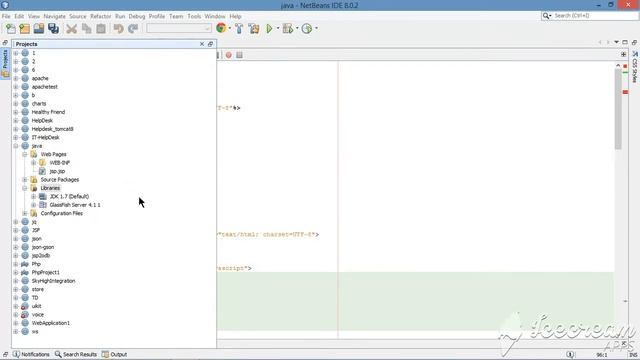Viewport: 640px width, 360px height.
Task: Open the Output tab
Action: coord(115,354)
